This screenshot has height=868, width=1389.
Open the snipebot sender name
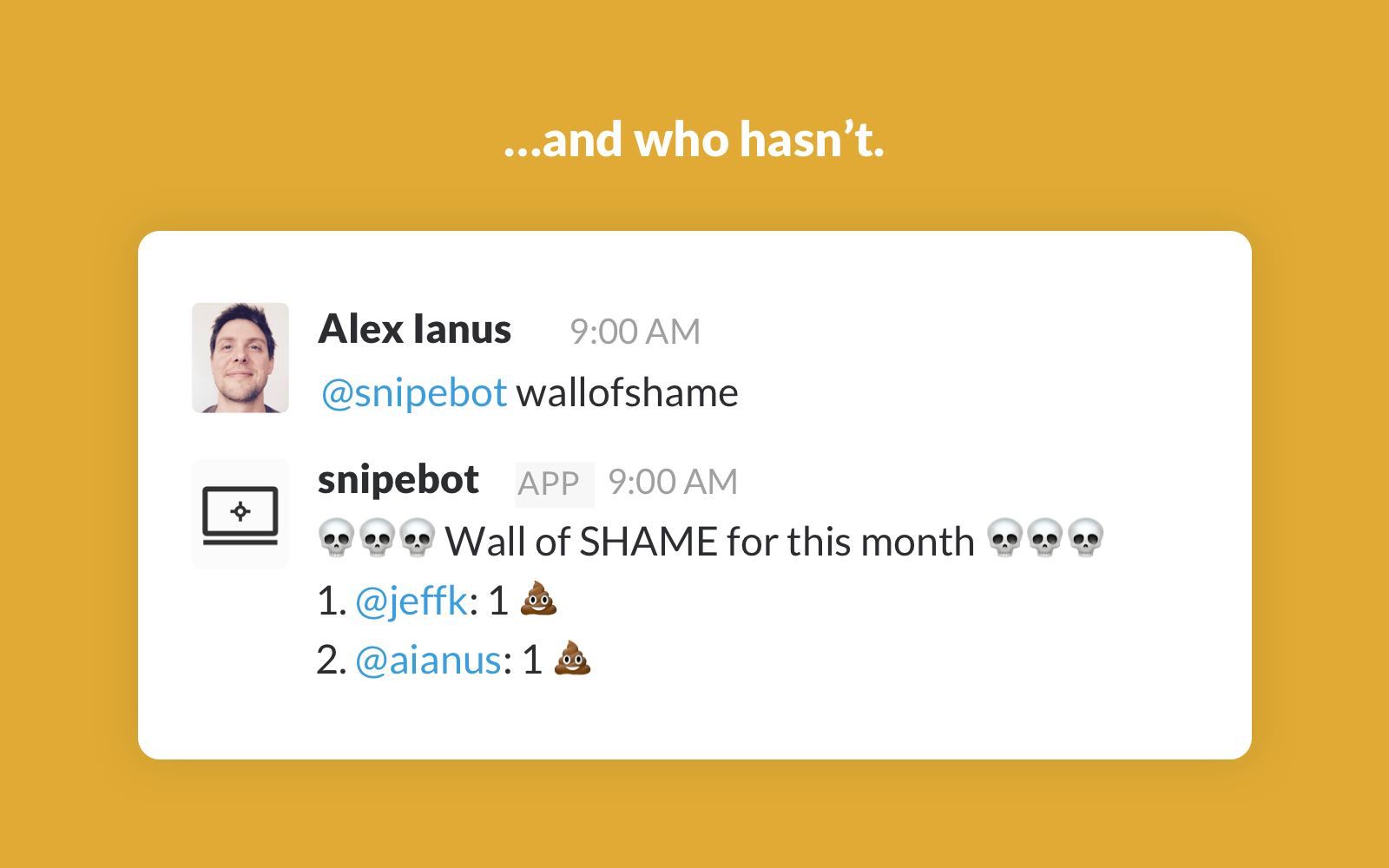click(x=398, y=480)
